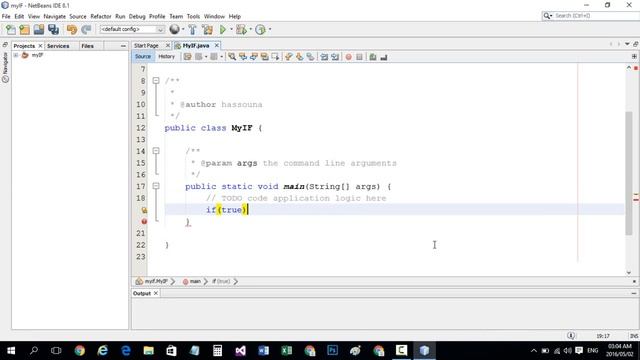
Task: Click the Undo toolbar icon
Action: tap(72, 29)
